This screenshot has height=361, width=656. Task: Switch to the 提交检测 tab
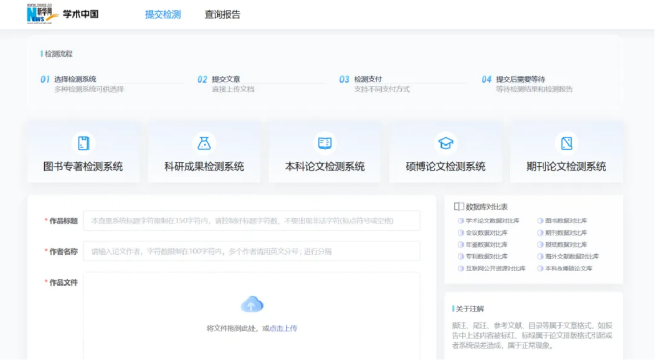163,15
